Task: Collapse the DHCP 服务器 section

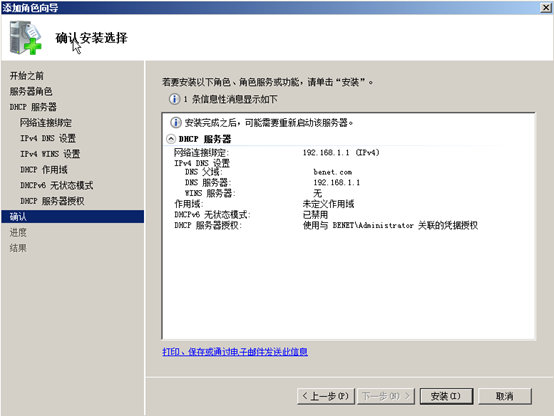Action: (171, 139)
